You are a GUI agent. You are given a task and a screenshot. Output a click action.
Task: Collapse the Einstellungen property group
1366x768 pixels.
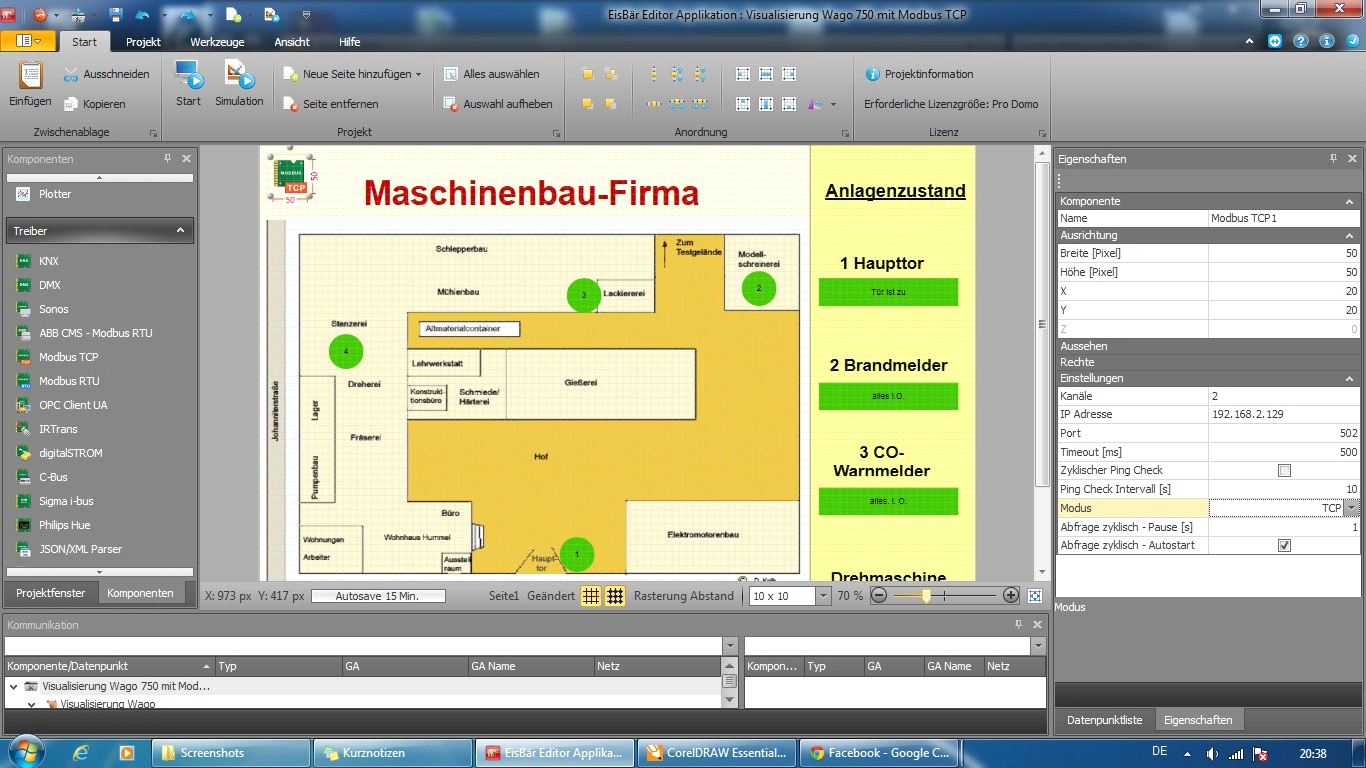[1350, 379]
